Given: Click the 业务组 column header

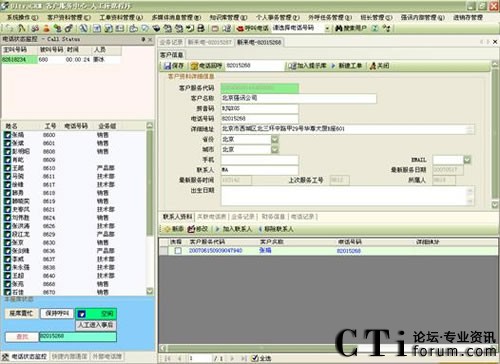Looking at the screenshot, I should [107, 126].
